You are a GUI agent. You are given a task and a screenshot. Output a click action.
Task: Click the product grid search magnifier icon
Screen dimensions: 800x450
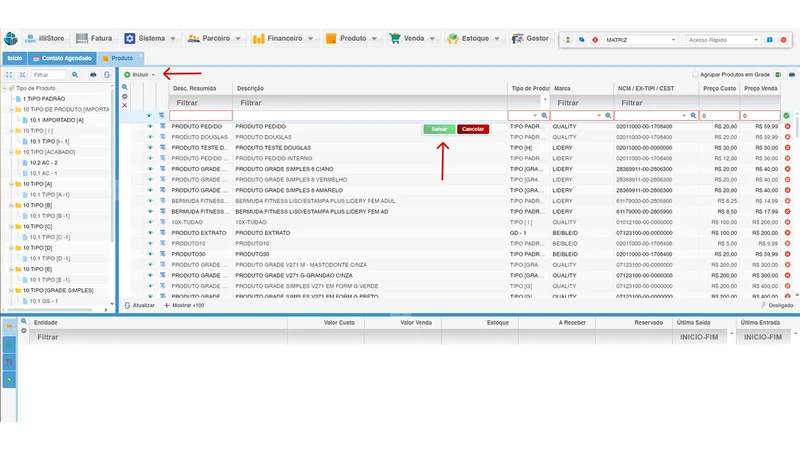coord(124,87)
